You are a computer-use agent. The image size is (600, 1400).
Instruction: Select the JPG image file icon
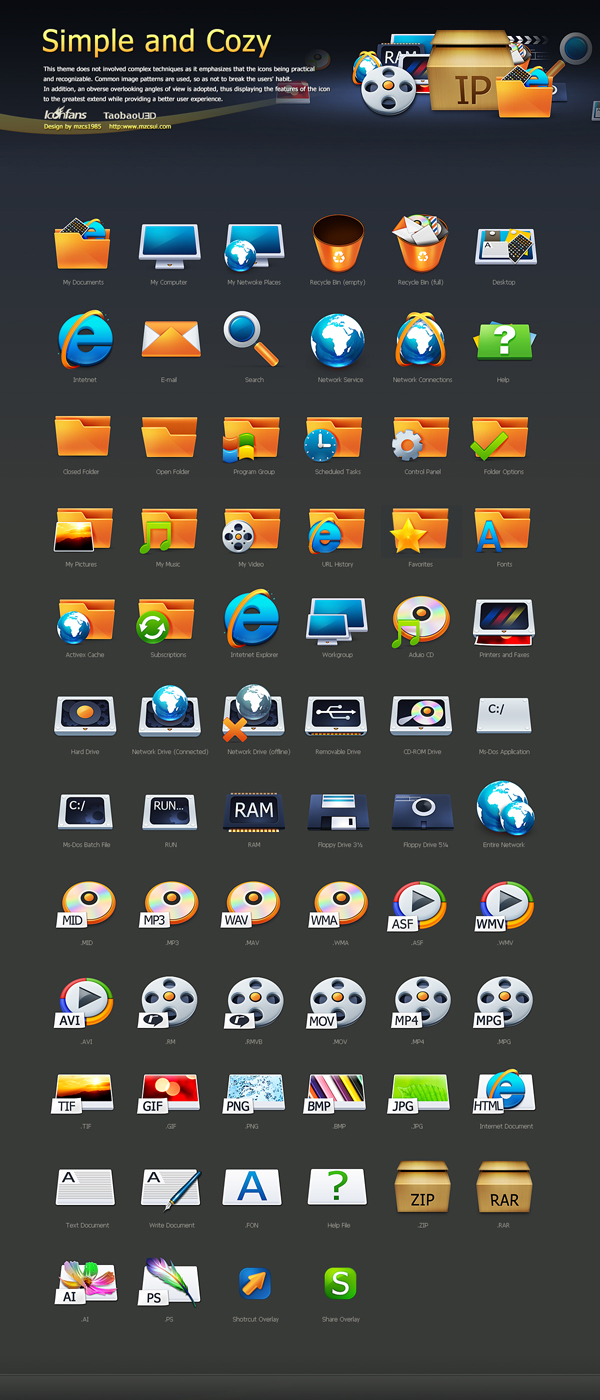(x=420, y=1095)
